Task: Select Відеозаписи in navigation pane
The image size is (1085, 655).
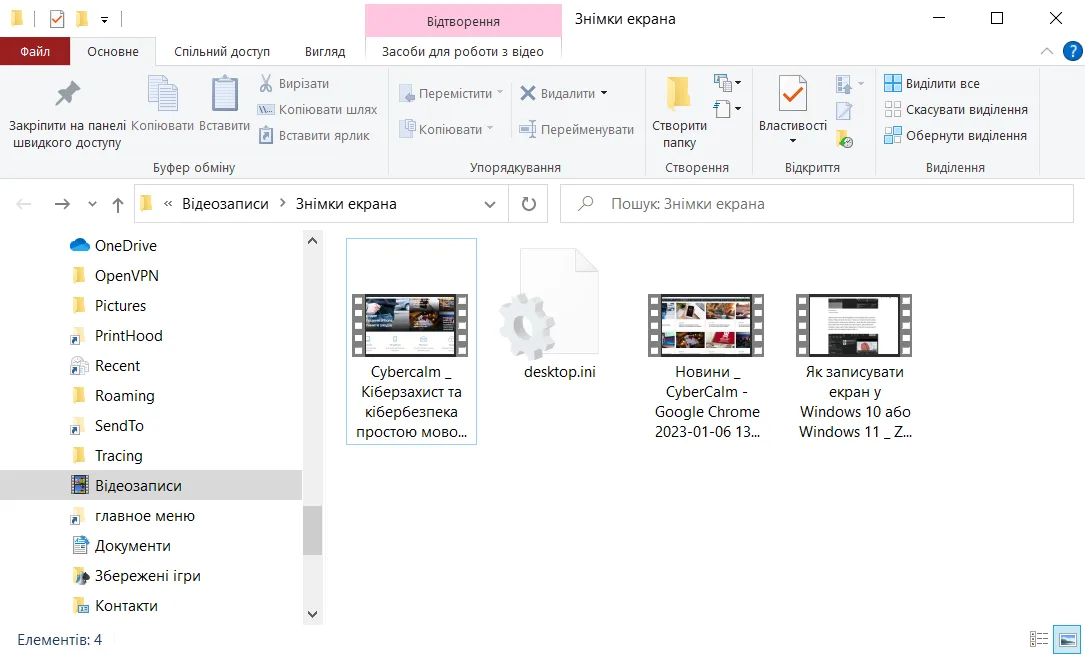Action: [151, 486]
